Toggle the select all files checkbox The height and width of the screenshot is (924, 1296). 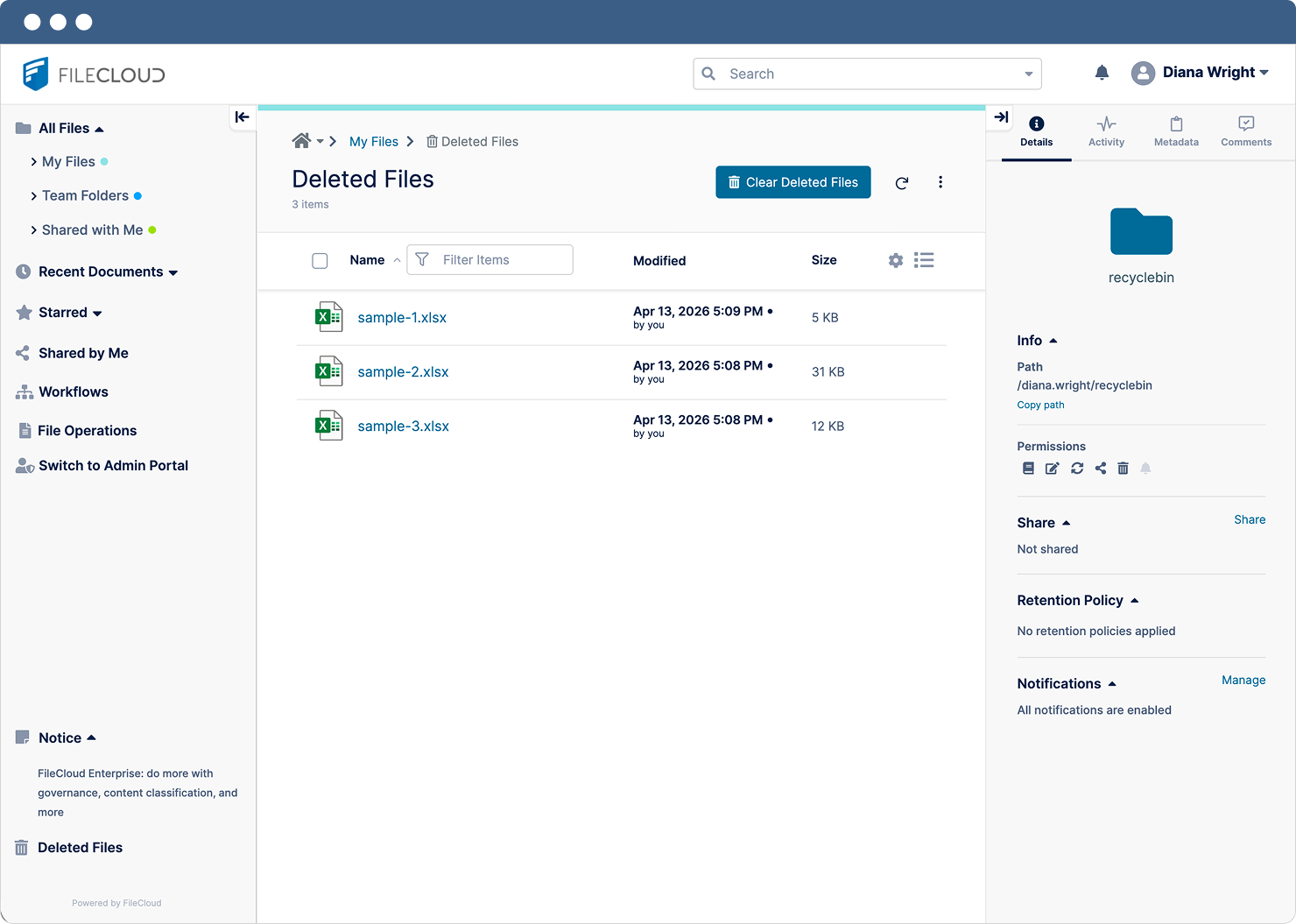pos(320,261)
